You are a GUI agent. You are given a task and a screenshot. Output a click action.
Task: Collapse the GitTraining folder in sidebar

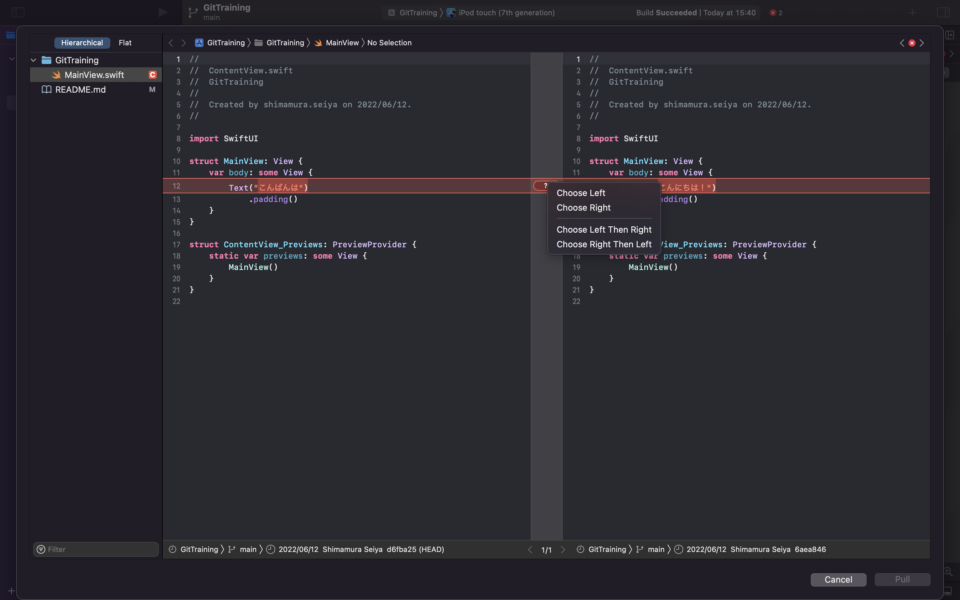point(34,60)
